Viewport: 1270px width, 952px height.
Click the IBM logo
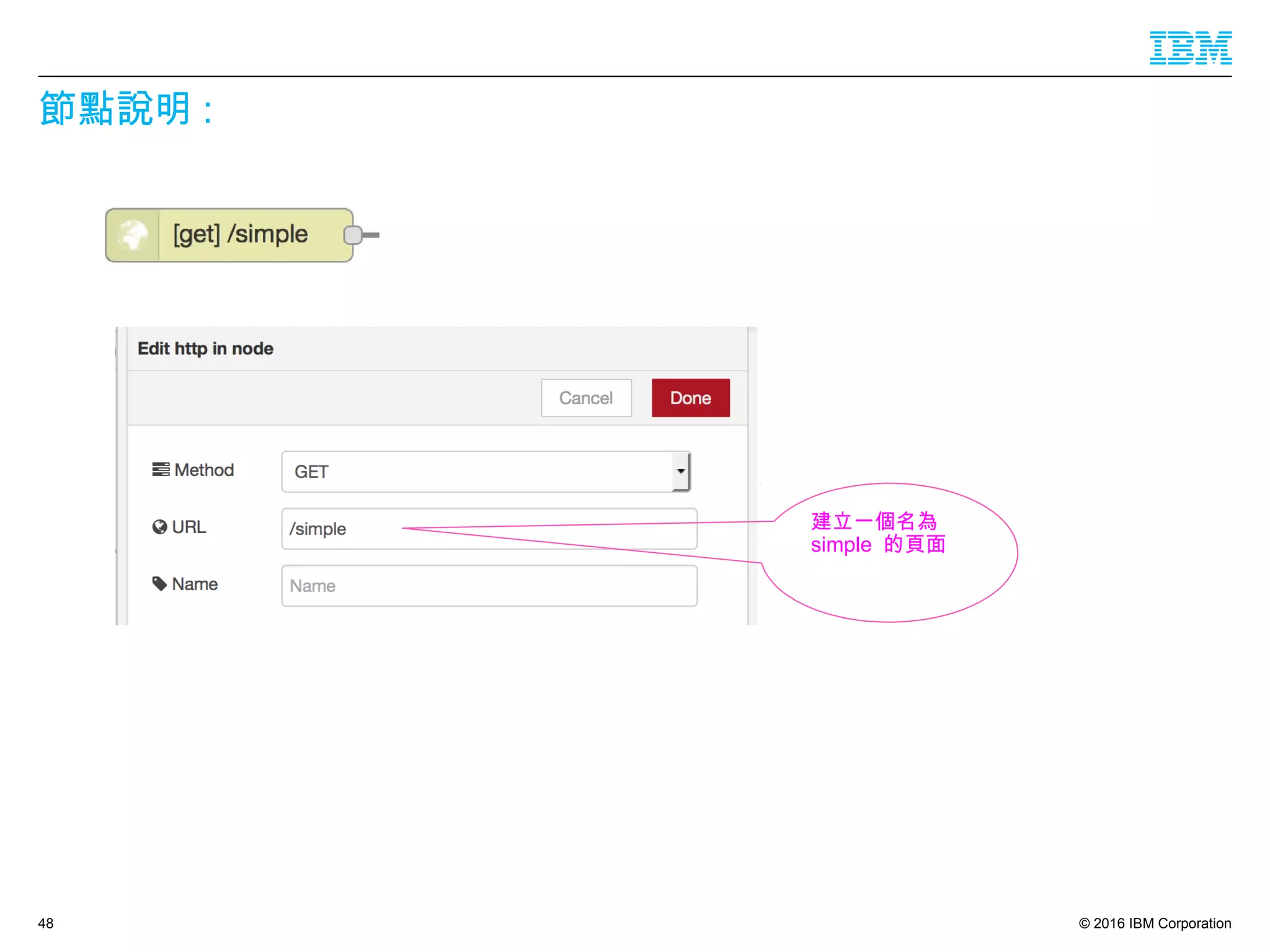[x=1190, y=48]
